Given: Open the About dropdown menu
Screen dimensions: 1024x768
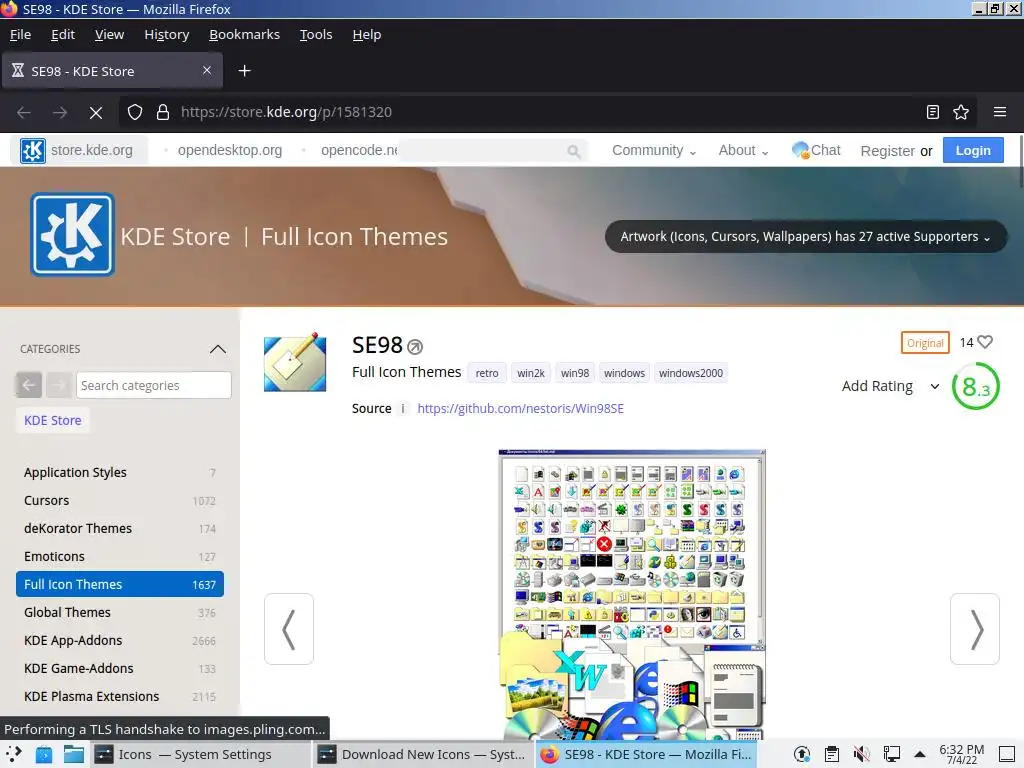Looking at the screenshot, I should (743, 151).
